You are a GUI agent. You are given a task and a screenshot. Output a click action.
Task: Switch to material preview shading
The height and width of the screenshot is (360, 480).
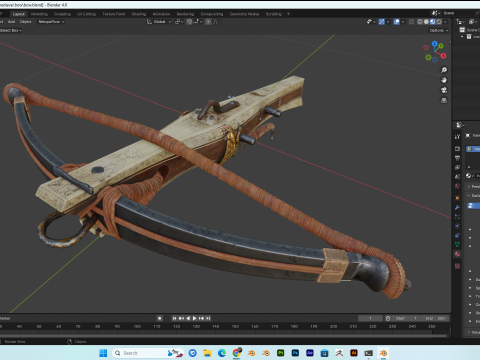tap(432, 22)
